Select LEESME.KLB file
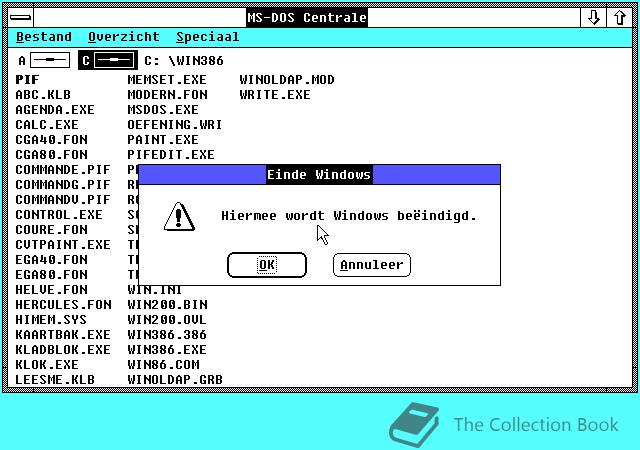 click(x=55, y=380)
